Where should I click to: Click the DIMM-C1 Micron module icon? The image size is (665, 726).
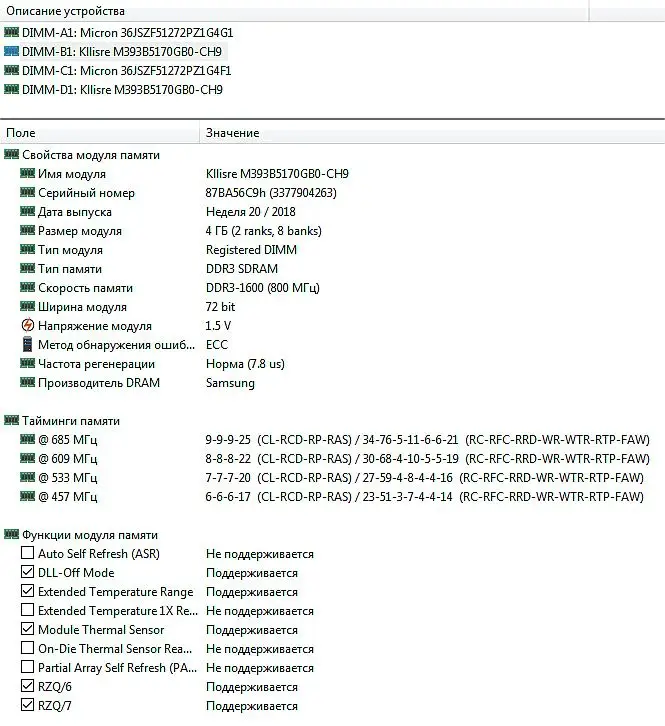point(12,70)
